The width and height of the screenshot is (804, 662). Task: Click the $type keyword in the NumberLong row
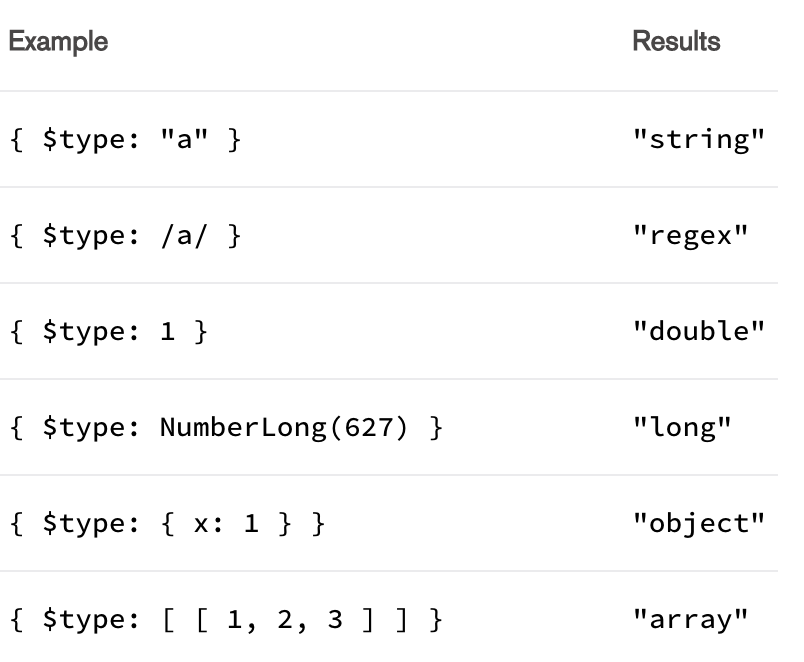[90, 427]
